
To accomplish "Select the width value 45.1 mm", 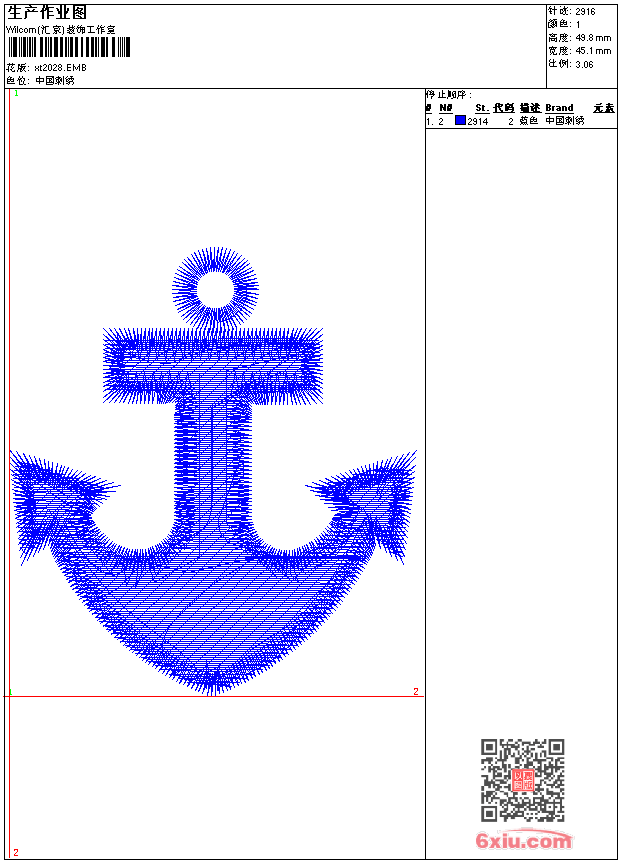I will 593,50.
